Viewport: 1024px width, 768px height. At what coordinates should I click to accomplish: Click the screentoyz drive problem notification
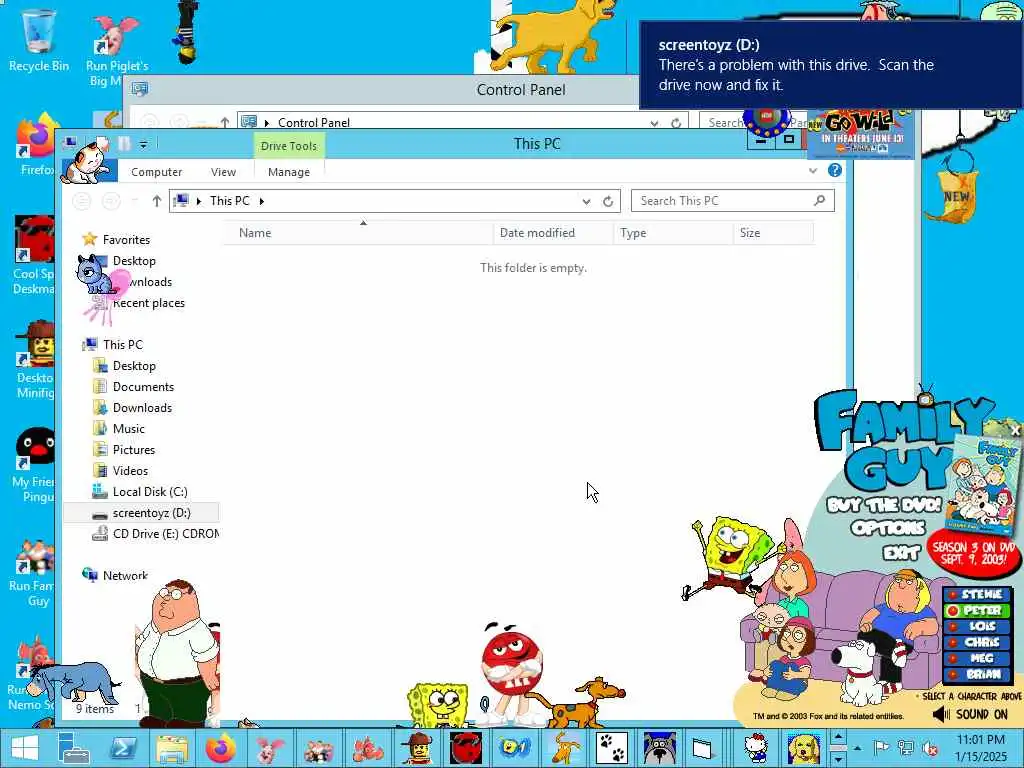pos(831,65)
